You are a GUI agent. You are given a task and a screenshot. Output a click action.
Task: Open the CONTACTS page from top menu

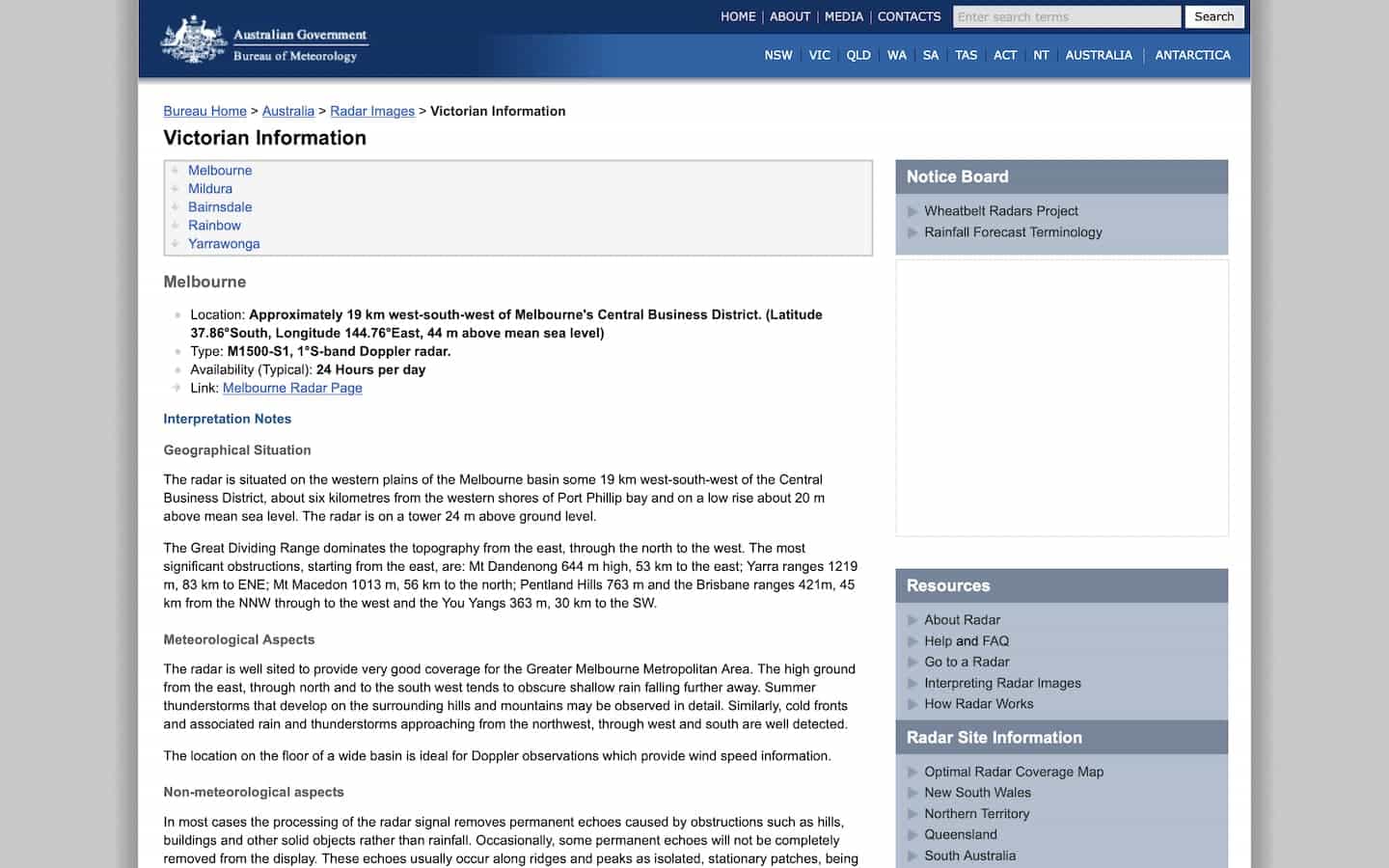(x=909, y=16)
